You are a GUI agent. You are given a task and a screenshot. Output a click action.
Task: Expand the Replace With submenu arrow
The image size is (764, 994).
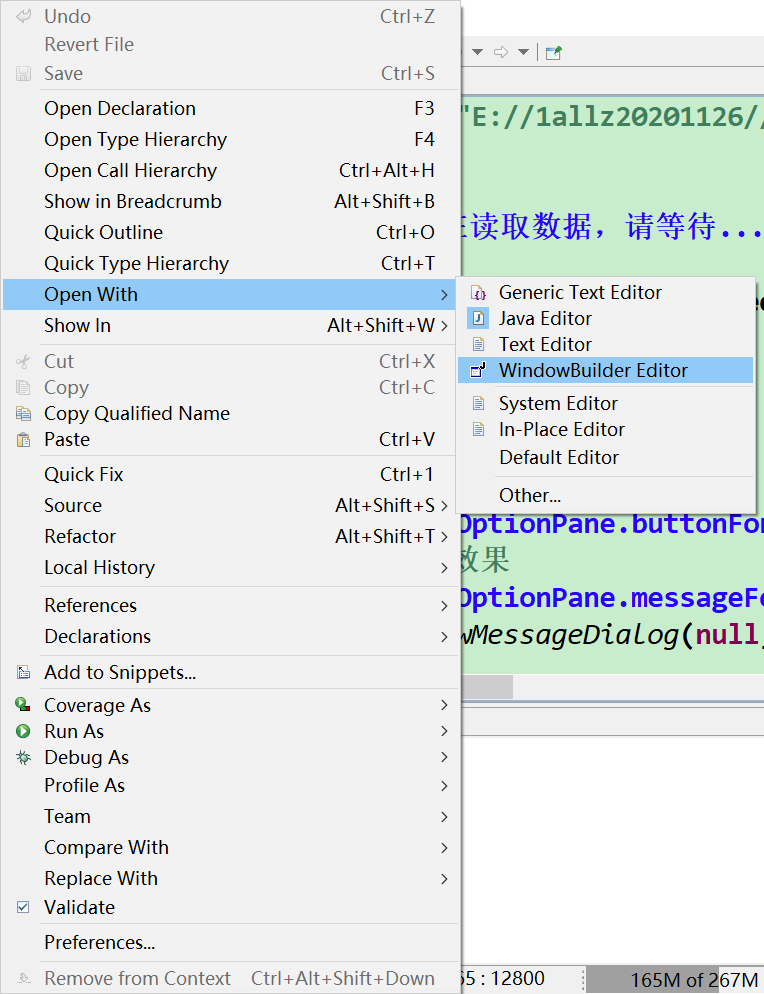444,879
